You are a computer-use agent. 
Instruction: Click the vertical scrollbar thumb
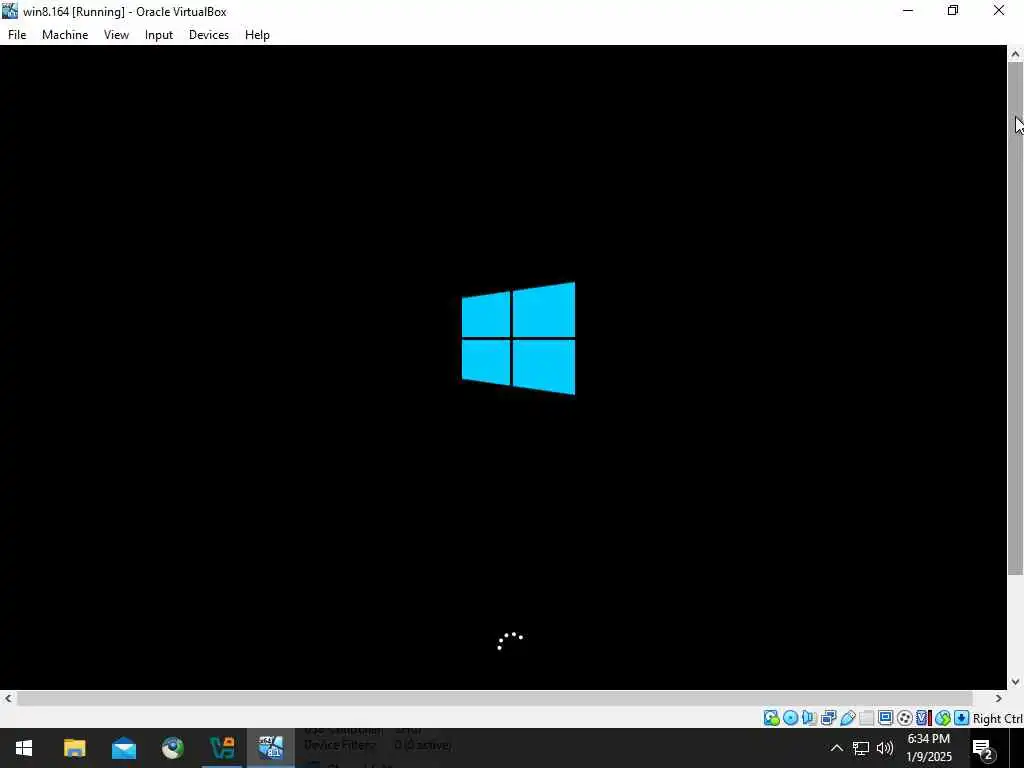(1015, 320)
